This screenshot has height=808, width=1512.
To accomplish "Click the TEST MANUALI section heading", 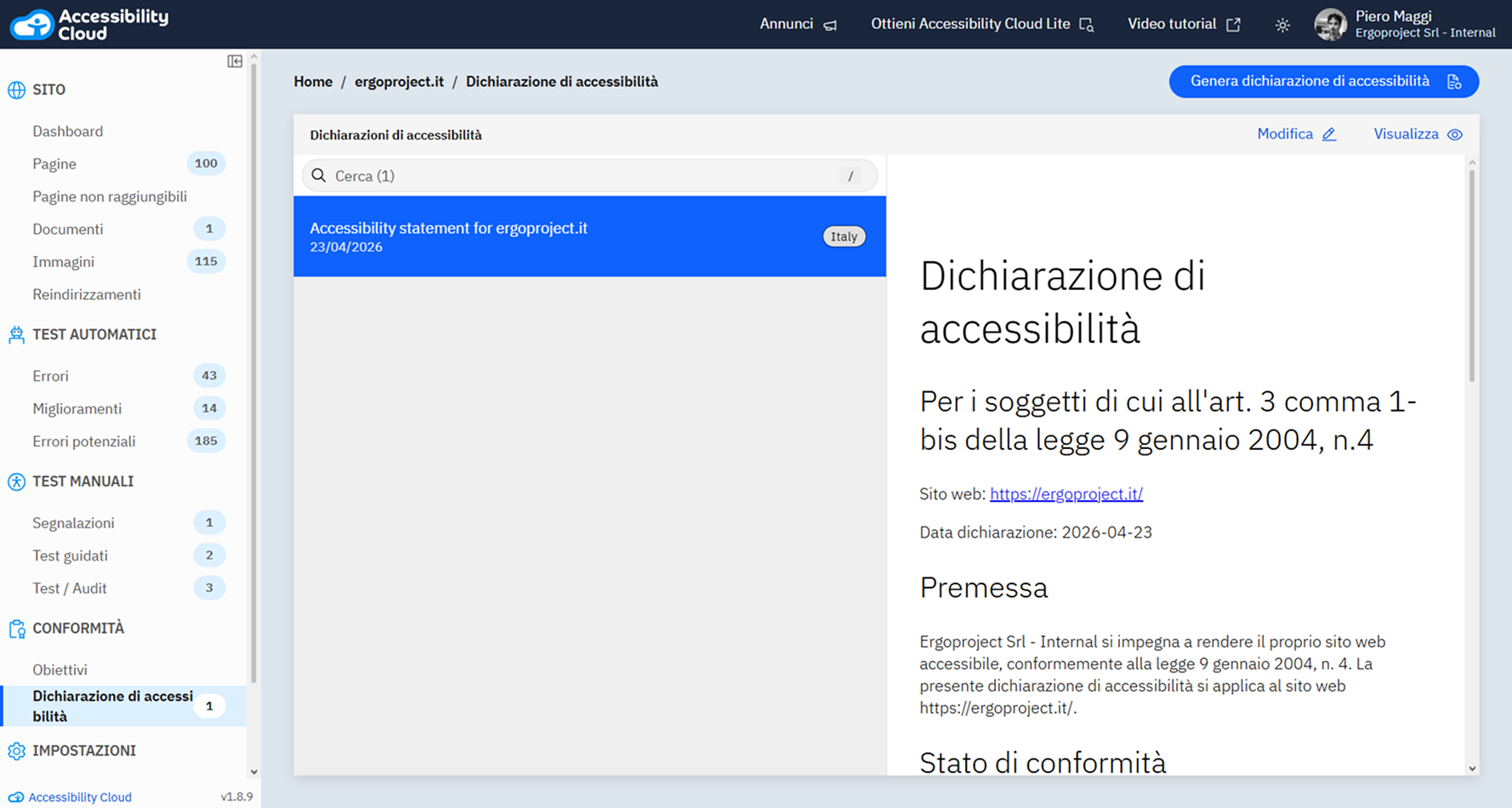I will tap(83, 482).
